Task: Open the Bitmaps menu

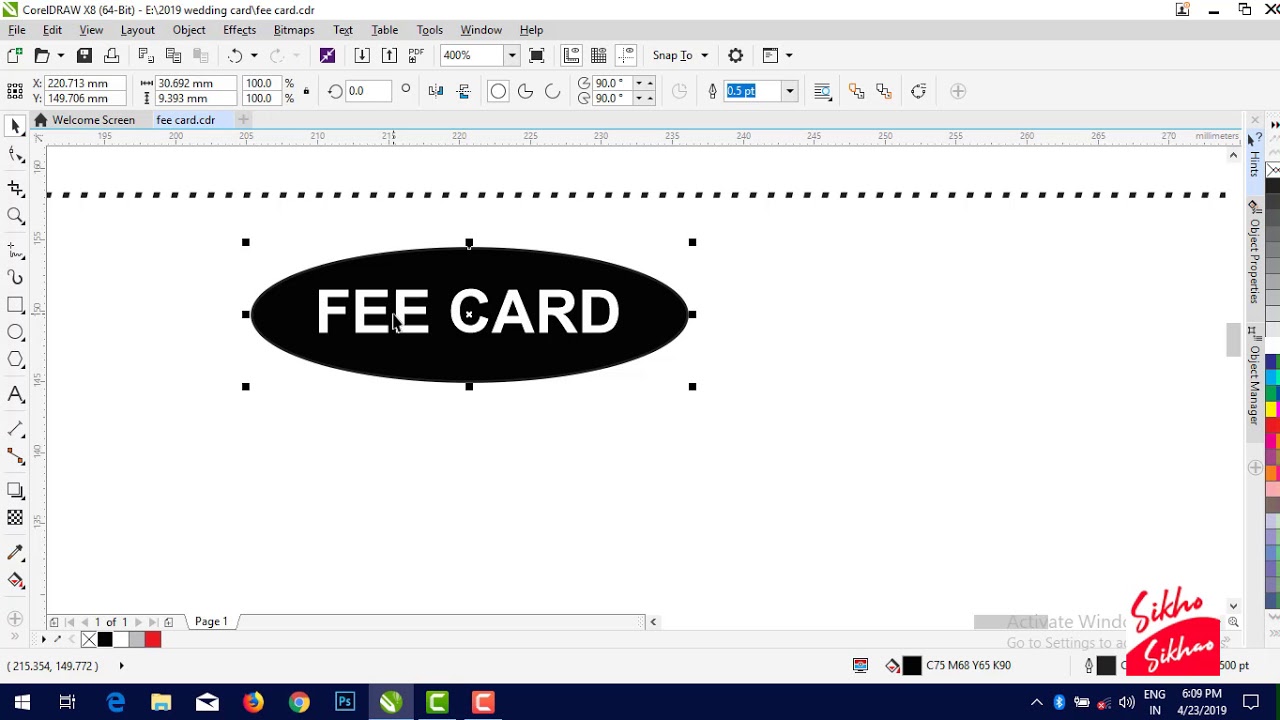Action: 294,30
